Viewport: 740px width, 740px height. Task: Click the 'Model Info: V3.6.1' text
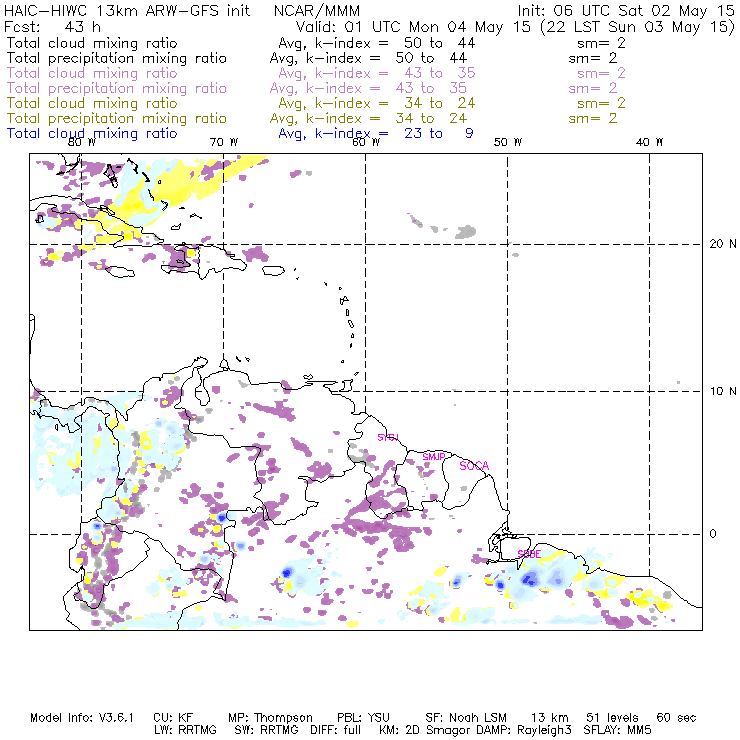tap(82, 718)
